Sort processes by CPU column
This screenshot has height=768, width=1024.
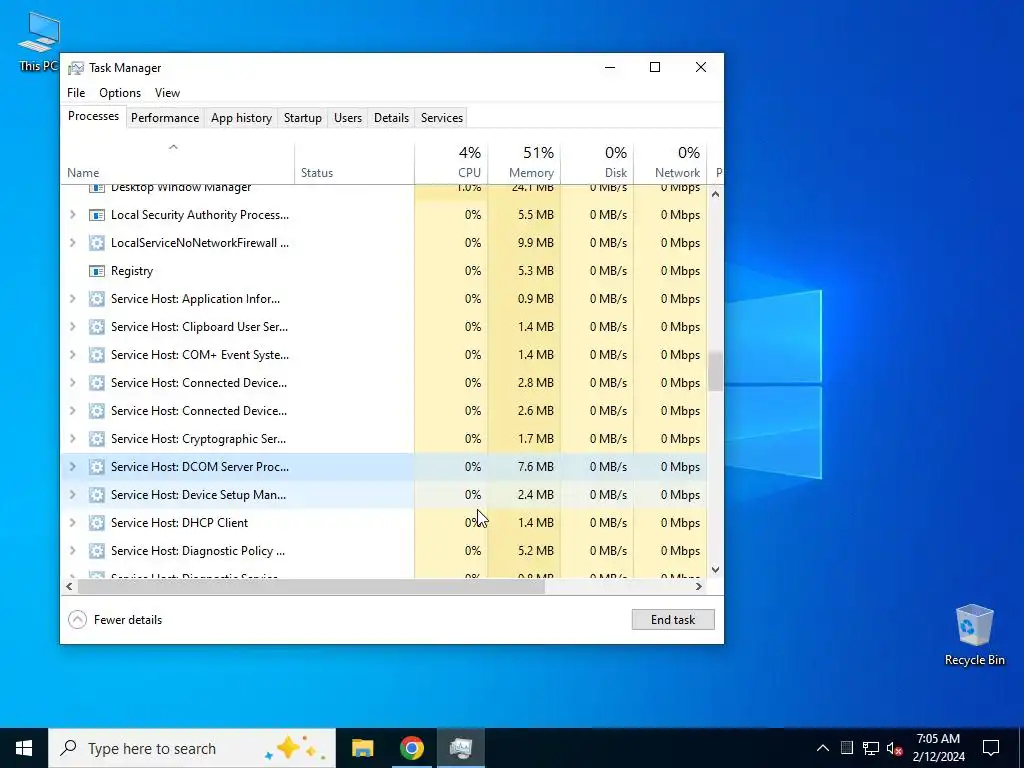pos(451,163)
